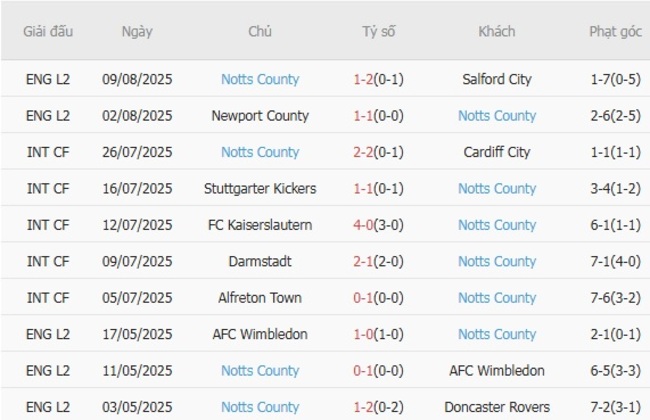
Task: Open Notts County link opposite Salford City
Action: [260, 79]
